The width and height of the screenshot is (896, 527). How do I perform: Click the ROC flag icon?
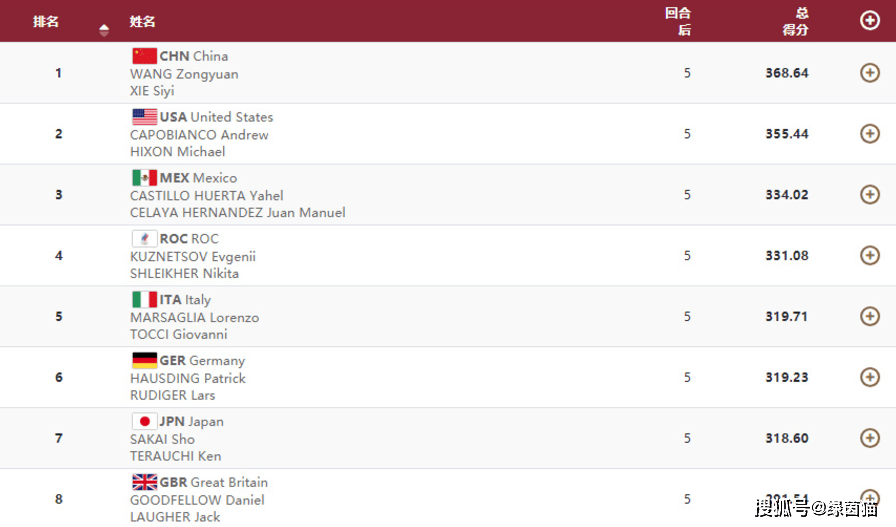point(144,239)
